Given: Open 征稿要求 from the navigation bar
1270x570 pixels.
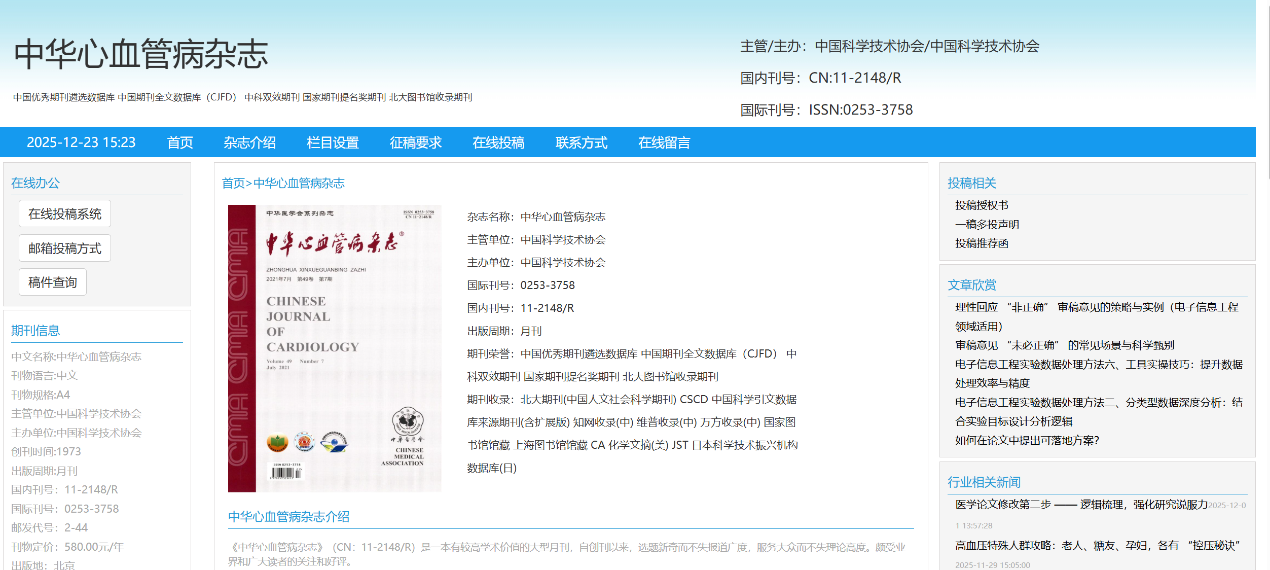Looking at the screenshot, I should coord(415,142).
